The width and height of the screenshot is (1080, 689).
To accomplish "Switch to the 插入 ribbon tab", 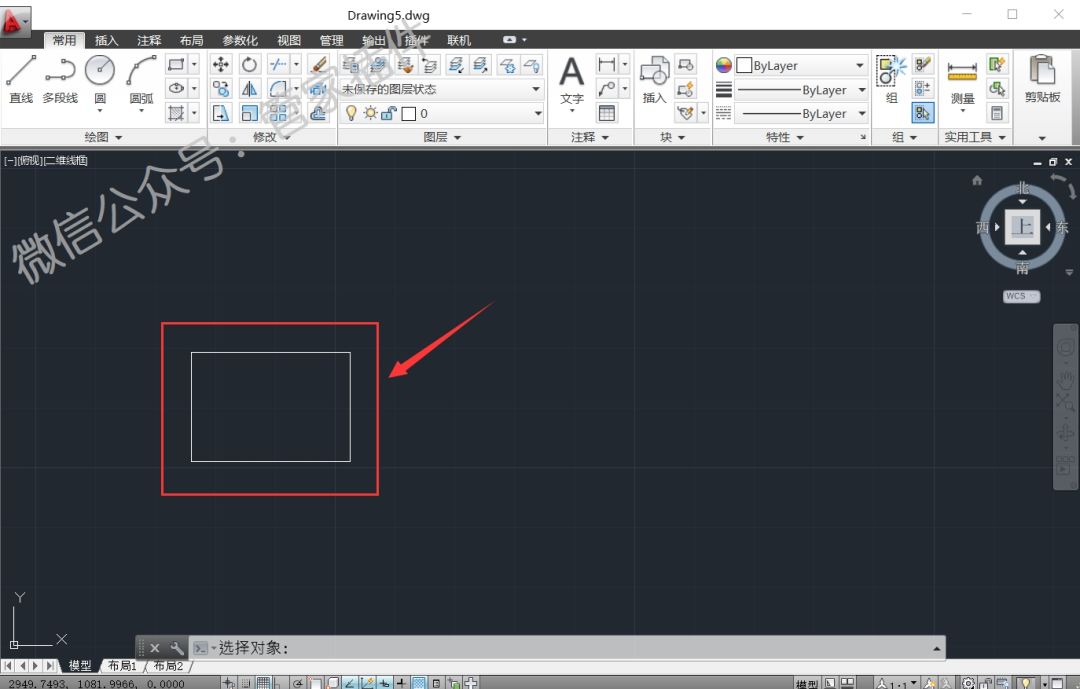I will click(x=107, y=40).
